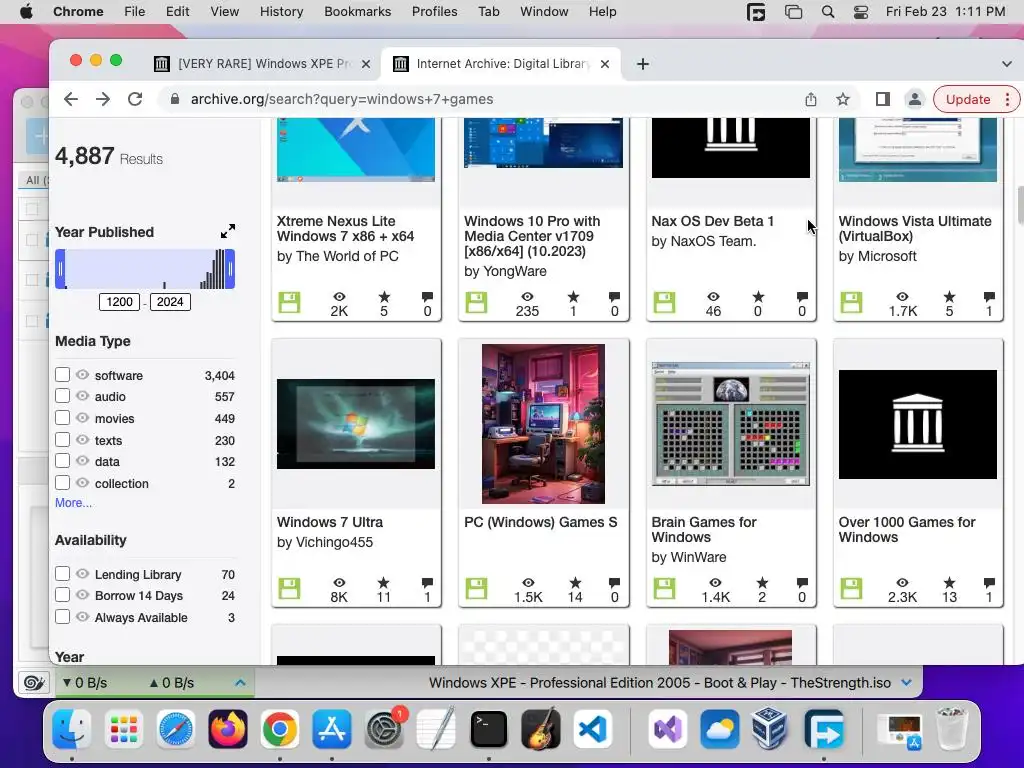The height and width of the screenshot is (768, 1024).
Task: Hide software results with its eye icon
Action: coord(82,375)
